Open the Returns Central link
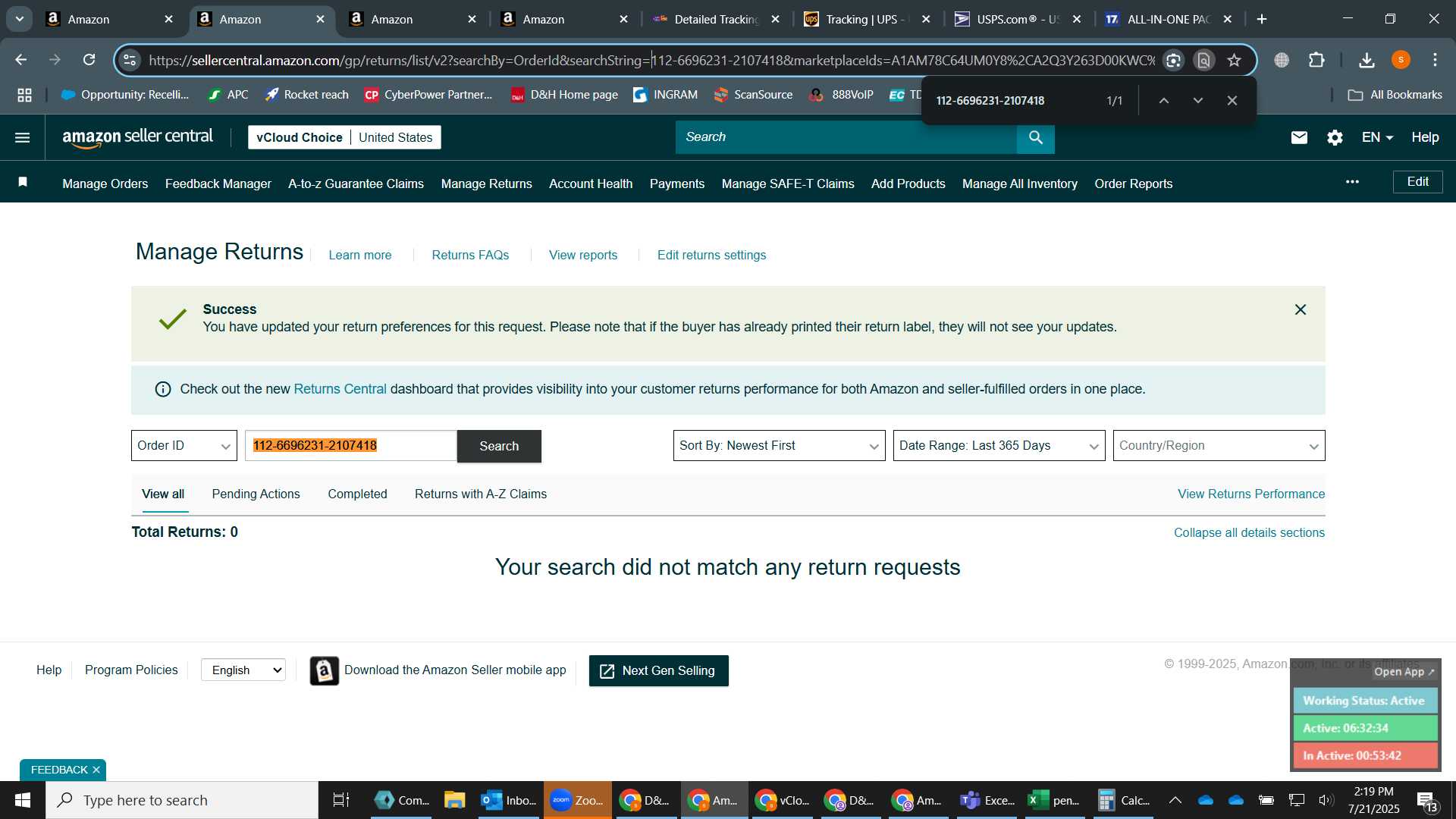The image size is (1456, 819). point(340,389)
